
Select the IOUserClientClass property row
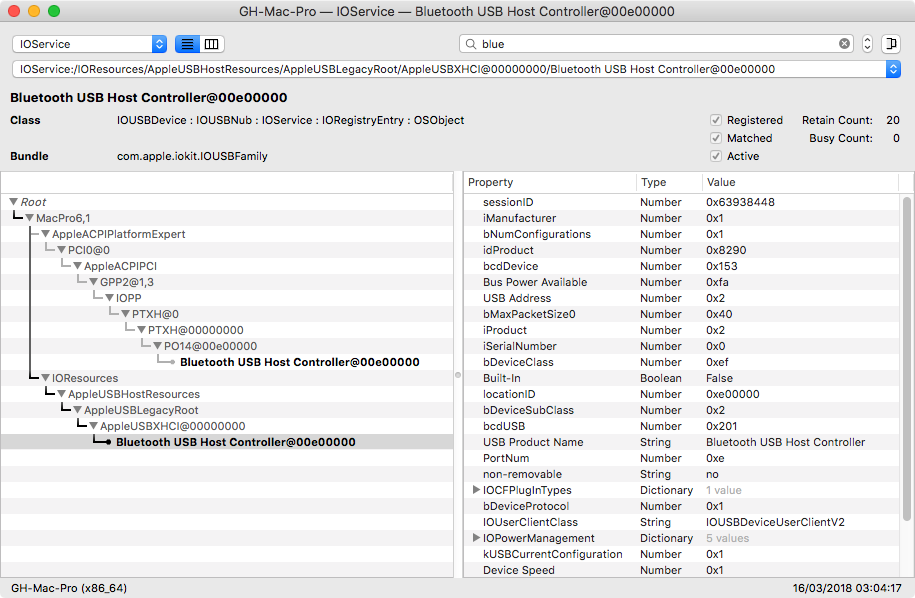point(682,522)
